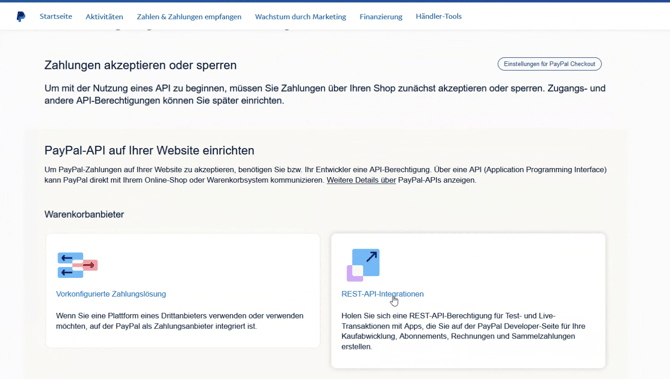Open the Vorkonfigurierte Zahlungslösung link

coord(111,294)
